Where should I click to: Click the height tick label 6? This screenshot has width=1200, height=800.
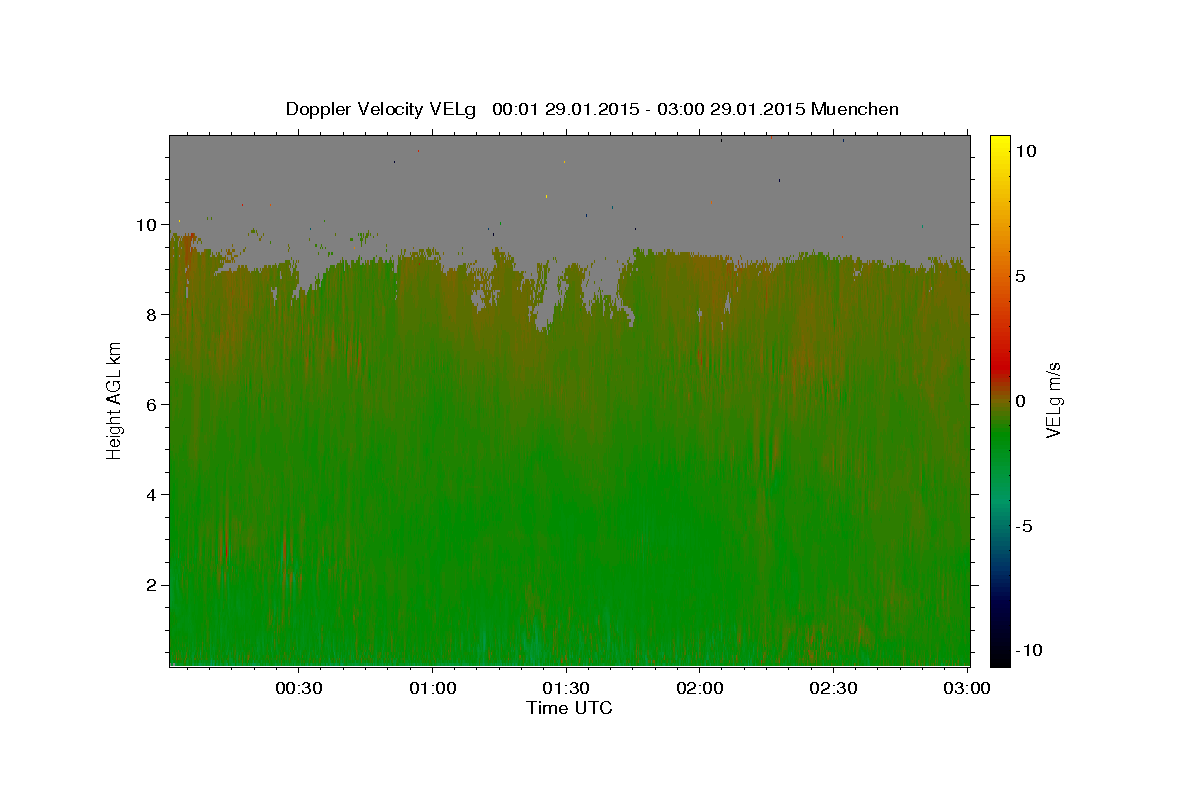click(x=151, y=405)
